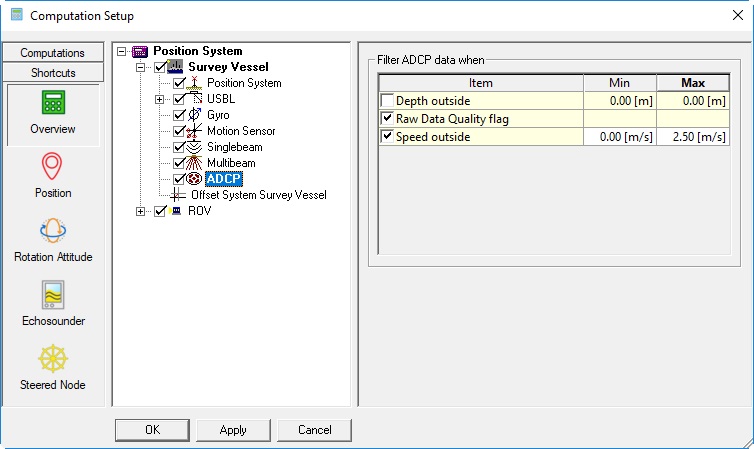Click the Echosounder shortcut icon
Screen dimensions: 754x449
coord(52,295)
